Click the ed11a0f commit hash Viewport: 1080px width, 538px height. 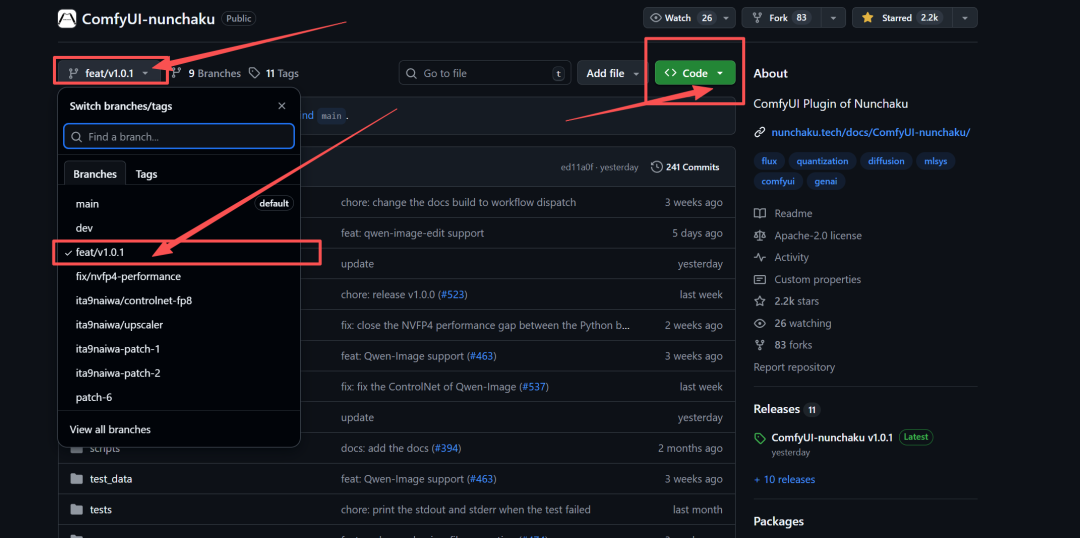578,167
